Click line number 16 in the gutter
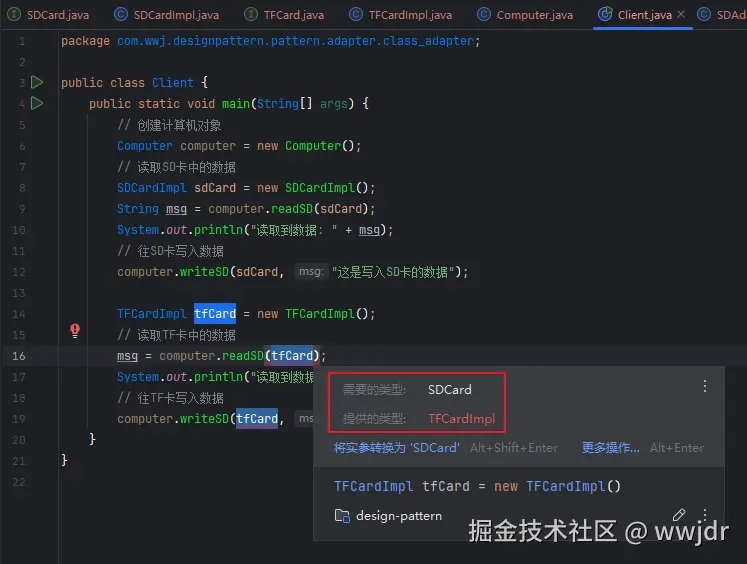Image resolution: width=747 pixels, height=564 pixels. point(19,356)
